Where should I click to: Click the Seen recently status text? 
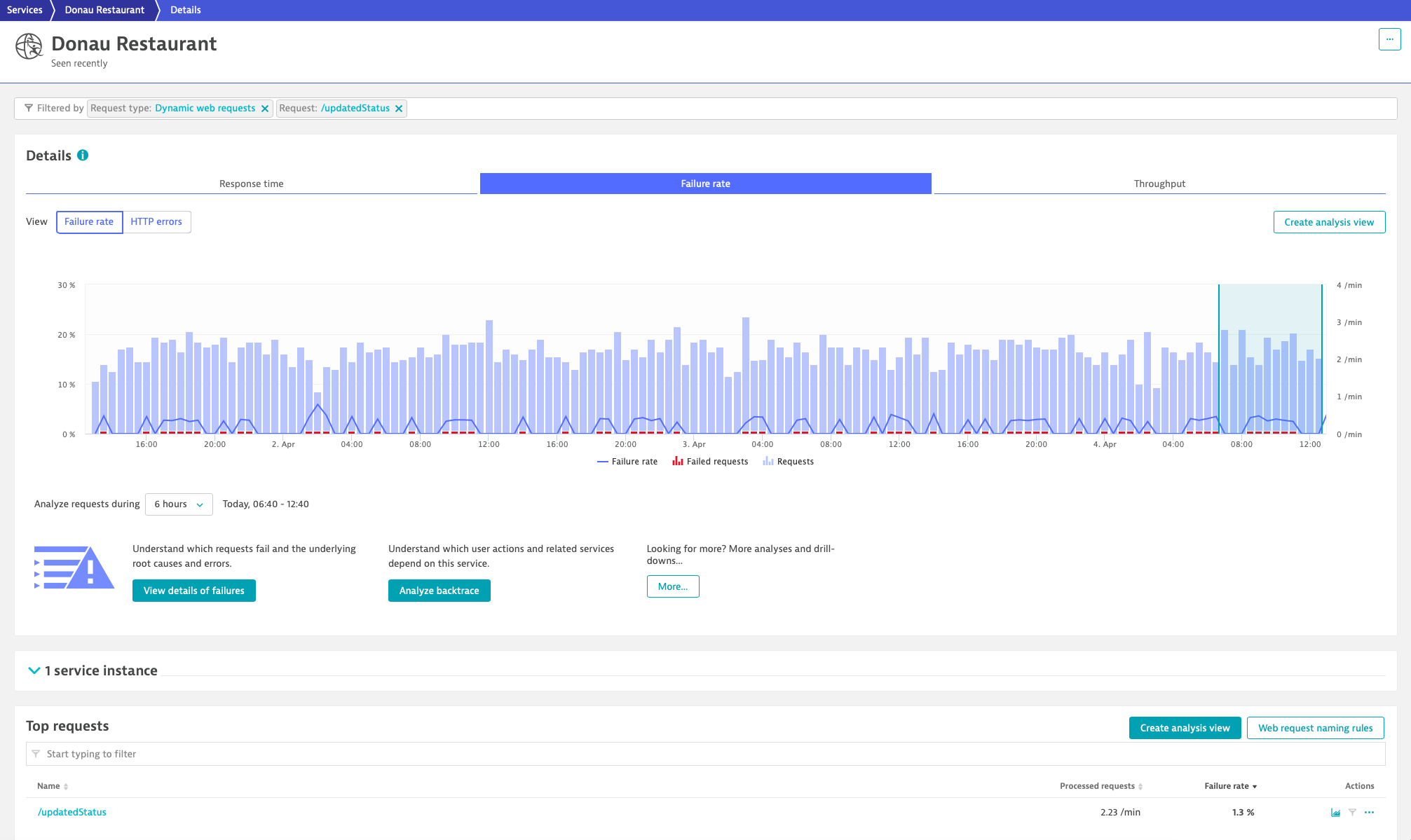(79, 64)
